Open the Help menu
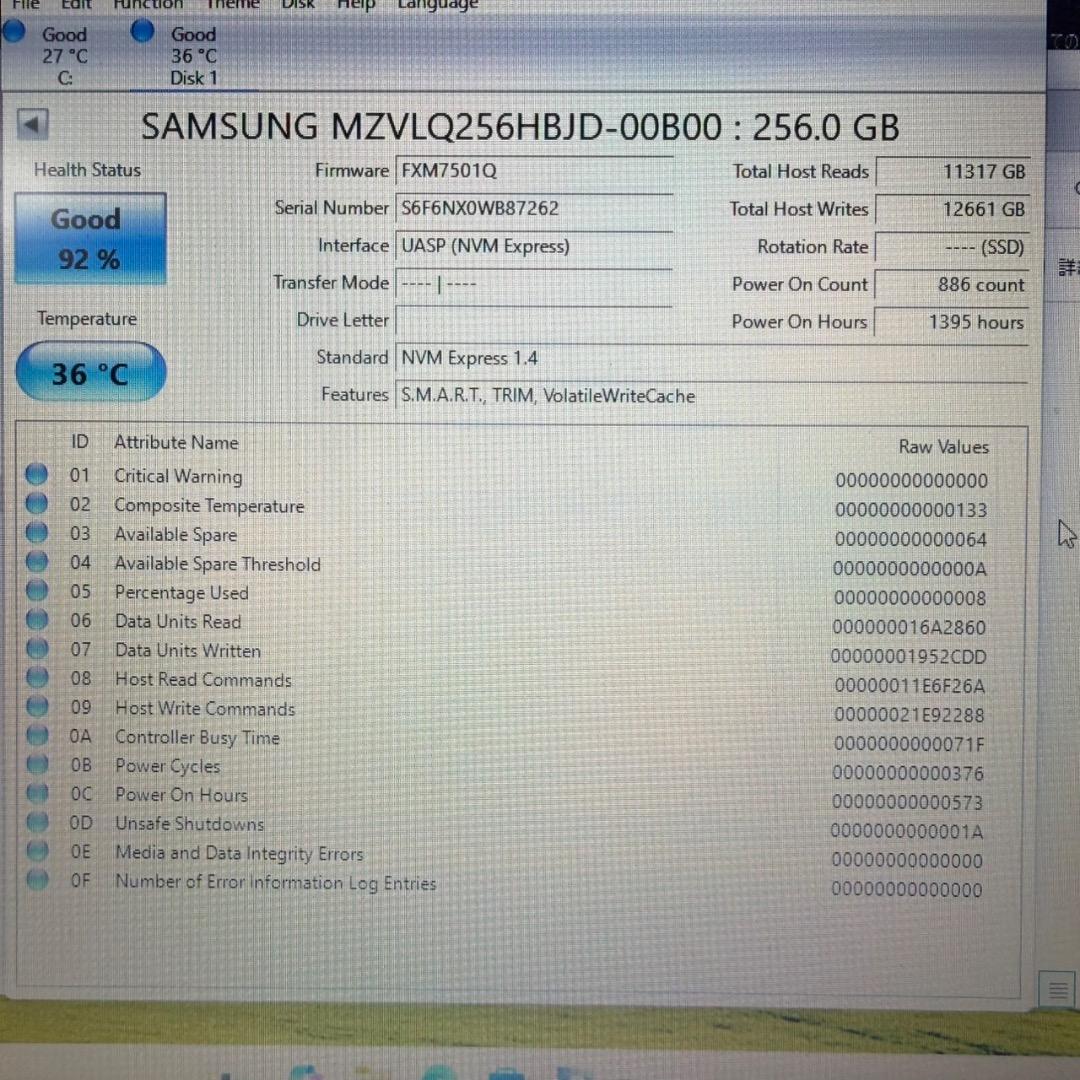The width and height of the screenshot is (1080, 1080). coord(355,5)
